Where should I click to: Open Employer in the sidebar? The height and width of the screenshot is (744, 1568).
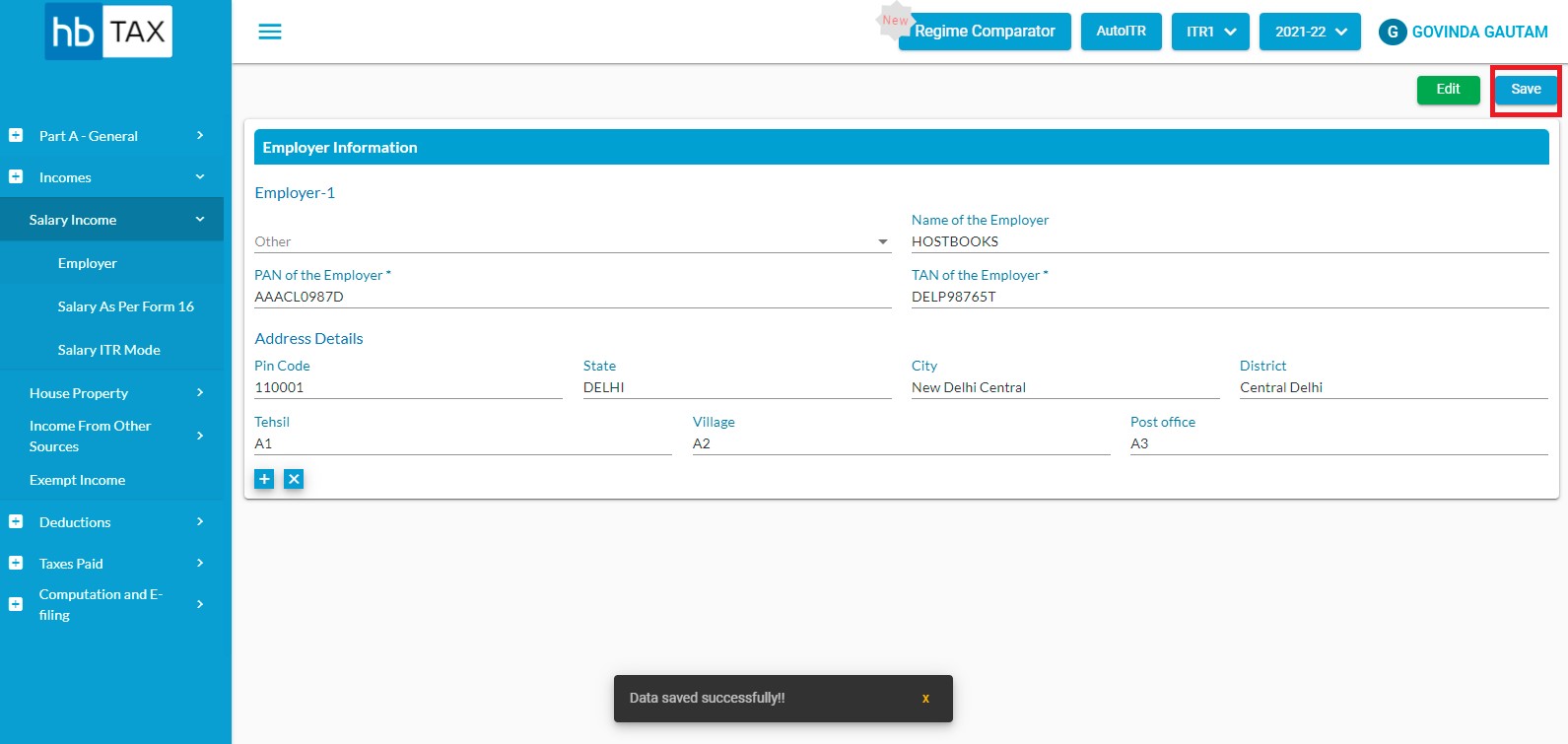pos(87,263)
